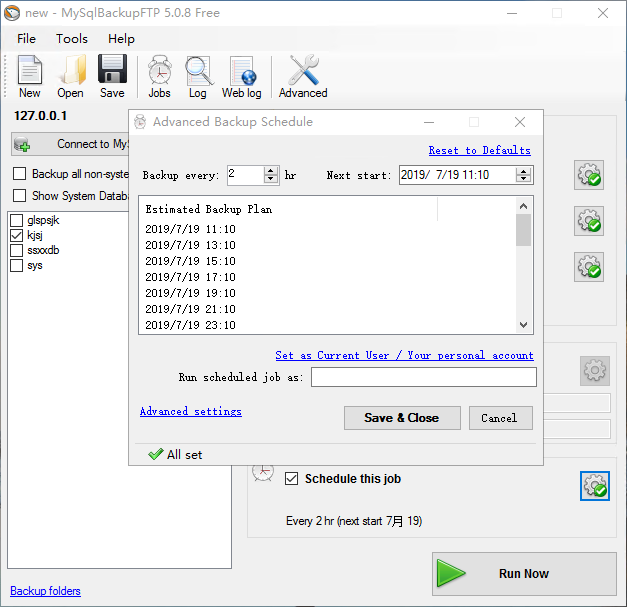627x607 pixels.
Task: Click the third gear settings icon in main window
Action: [x=589, y=267]
